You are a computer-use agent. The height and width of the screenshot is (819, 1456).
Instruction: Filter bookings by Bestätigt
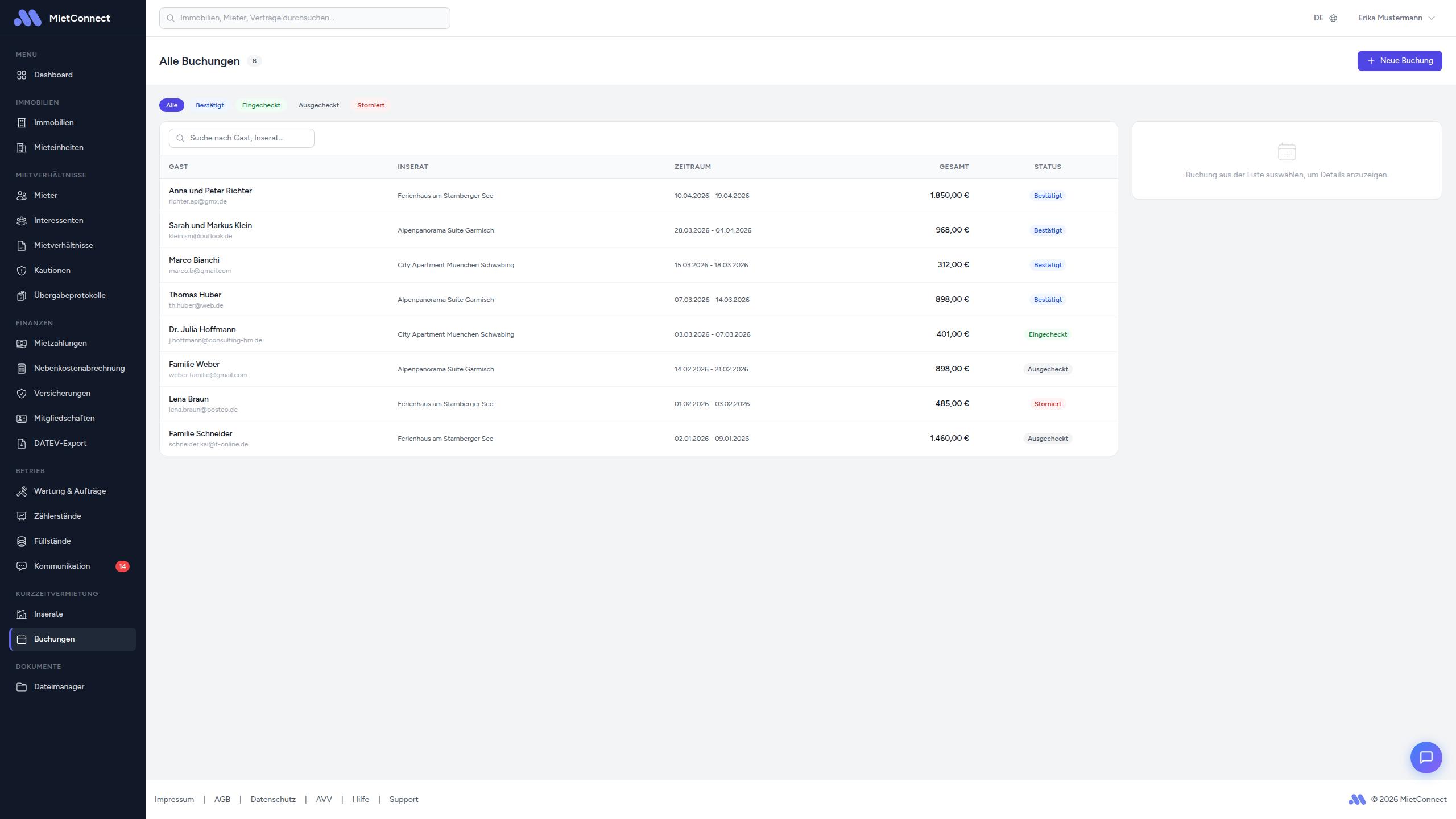209,105
